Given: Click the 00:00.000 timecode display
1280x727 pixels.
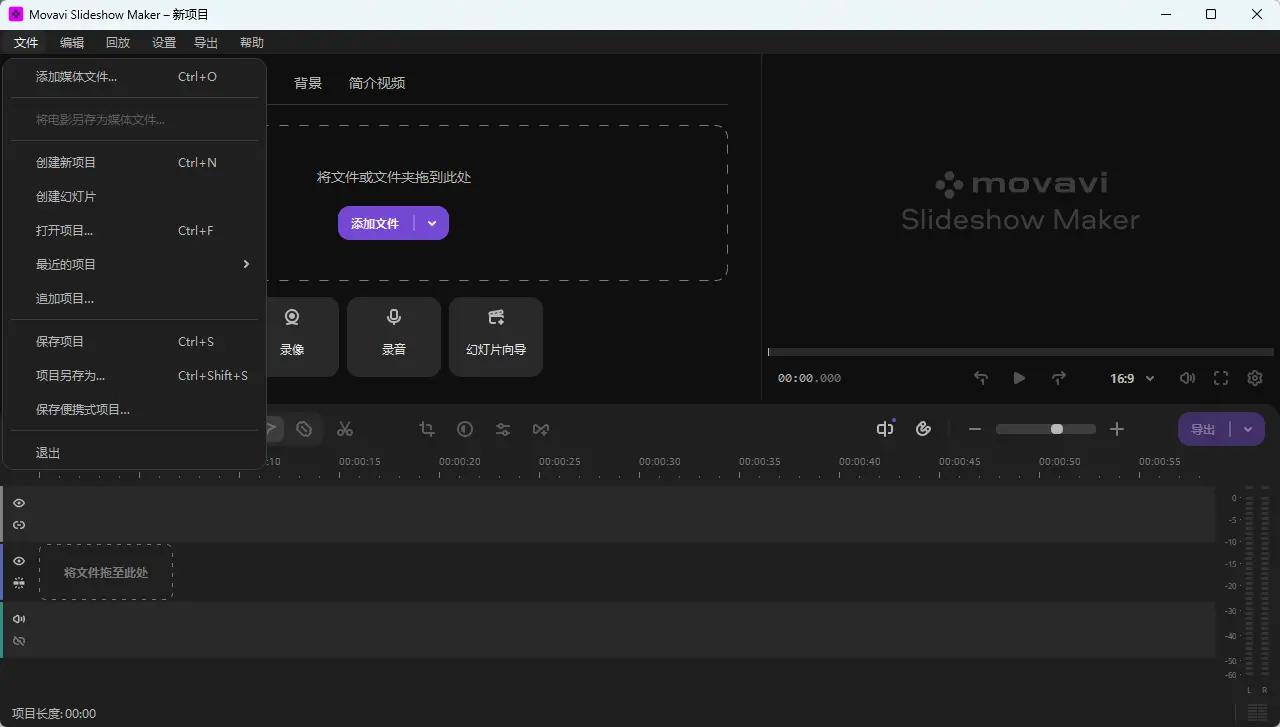Looking at the screenshot, I should point(809,378).
